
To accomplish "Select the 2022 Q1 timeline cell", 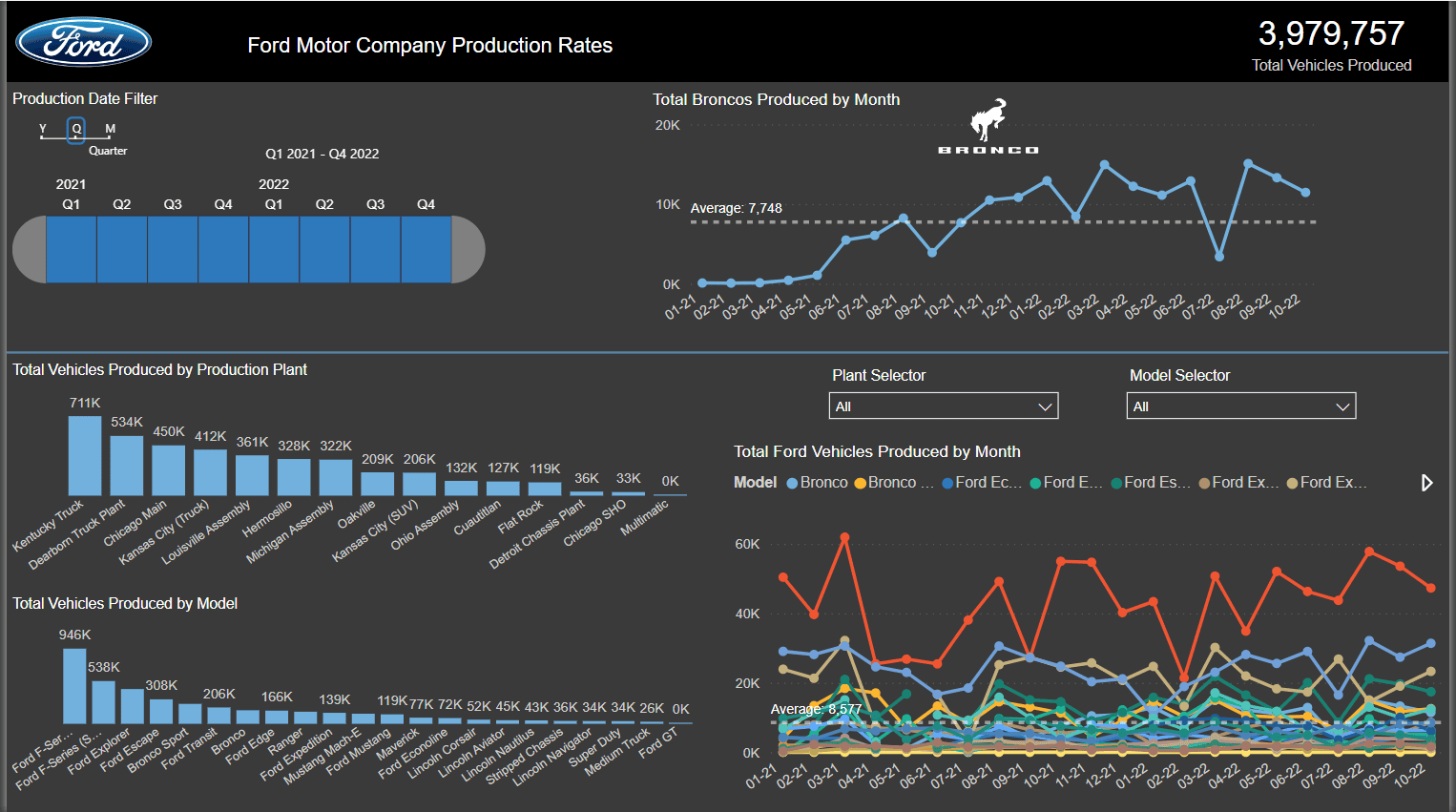I will tap(274, 249).
